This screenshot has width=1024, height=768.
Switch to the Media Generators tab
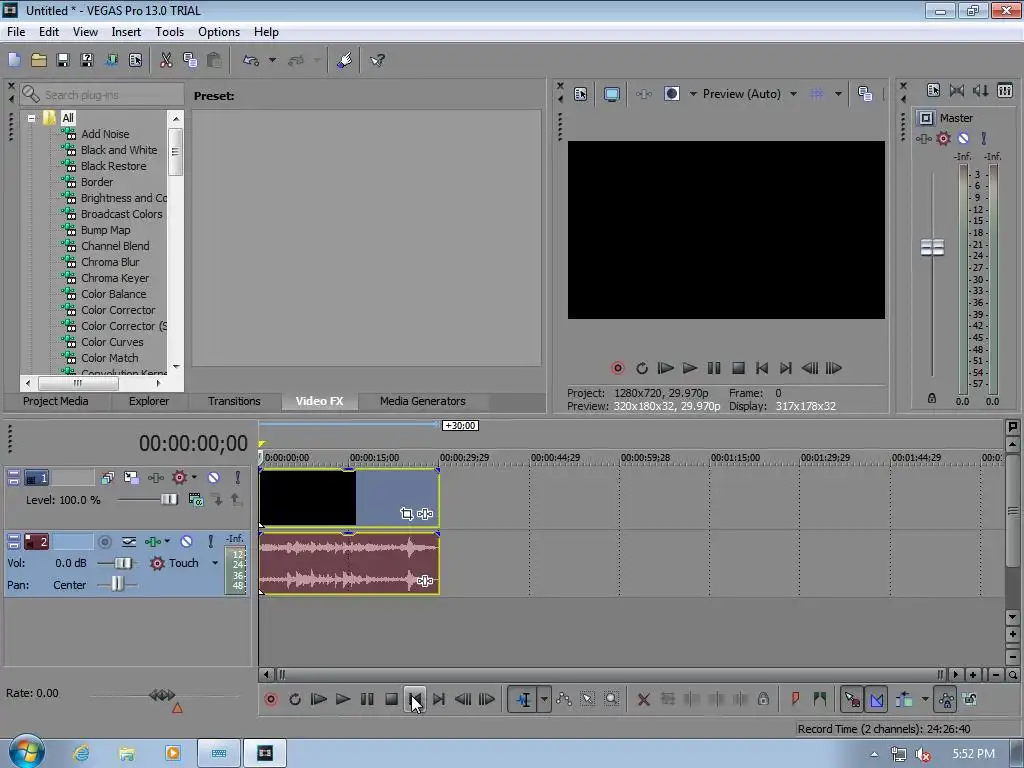[423, 401]
